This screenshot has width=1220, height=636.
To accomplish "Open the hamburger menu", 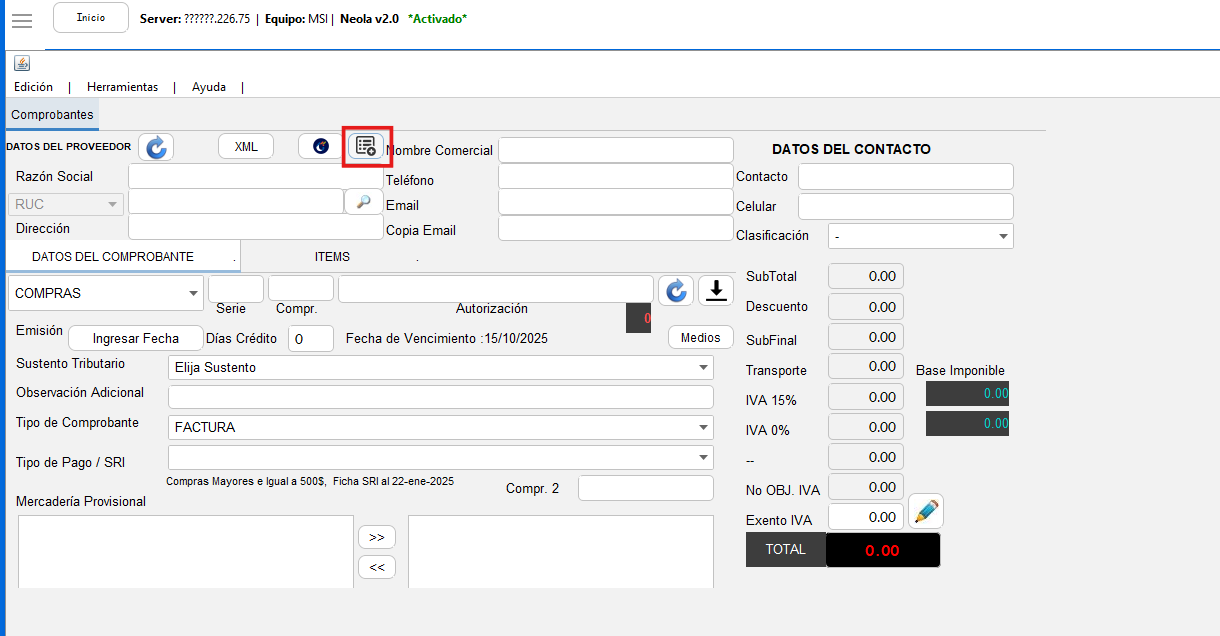I will tap(21, 19).
